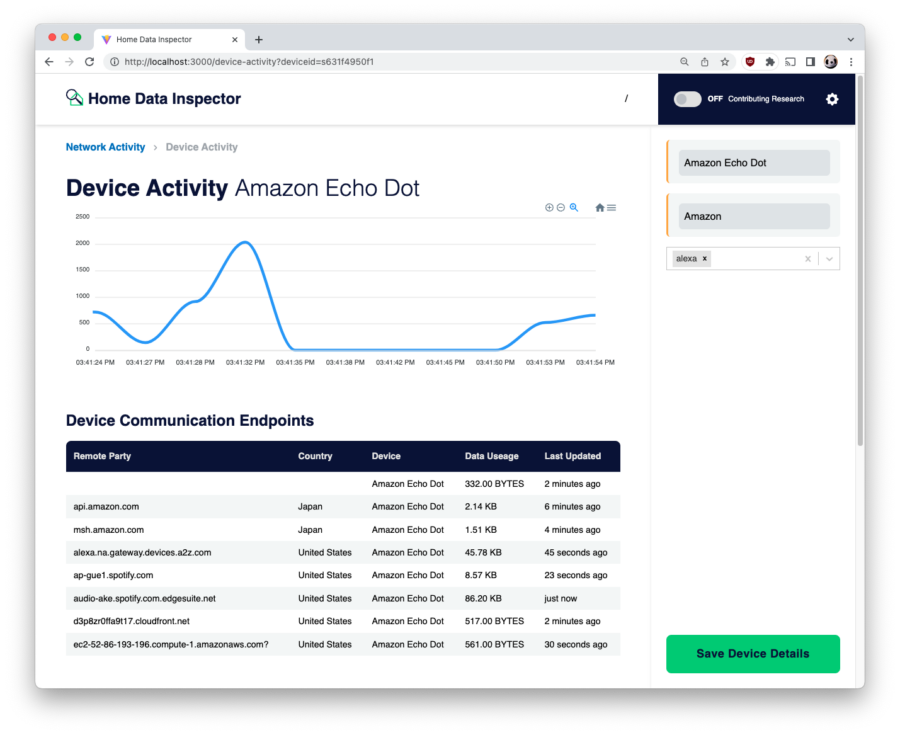Expand the device tags dropdown arrow
900x735 pixels.
(829, 259)
